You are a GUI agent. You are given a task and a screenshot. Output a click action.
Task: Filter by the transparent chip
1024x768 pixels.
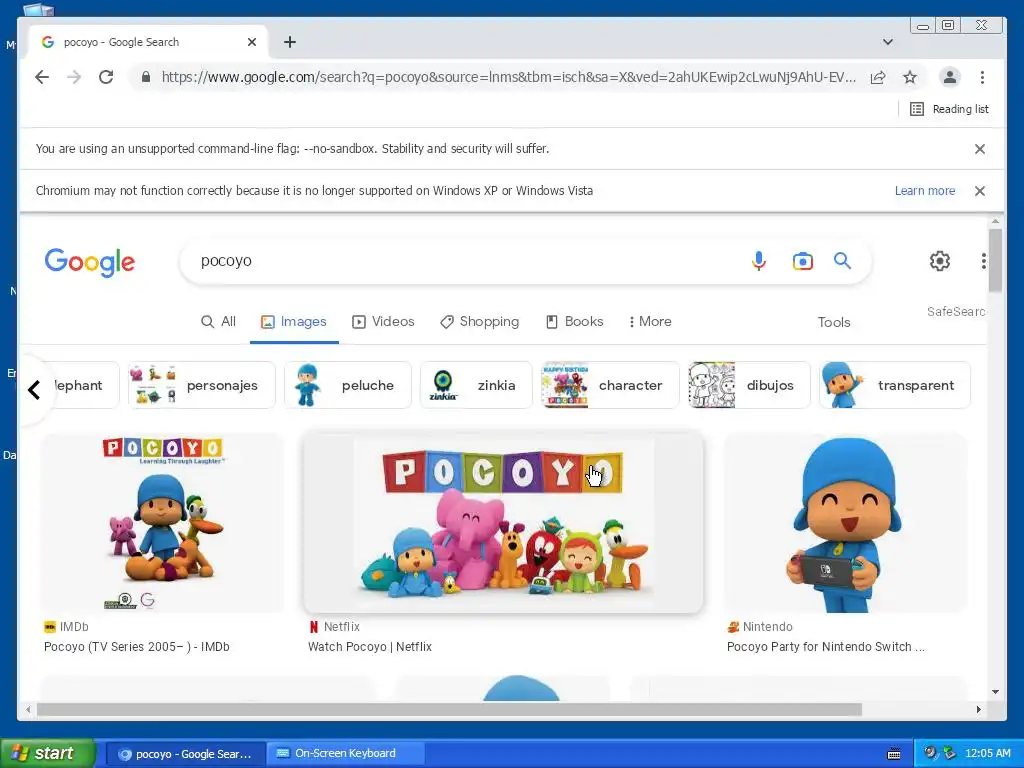tap(895, 385)
